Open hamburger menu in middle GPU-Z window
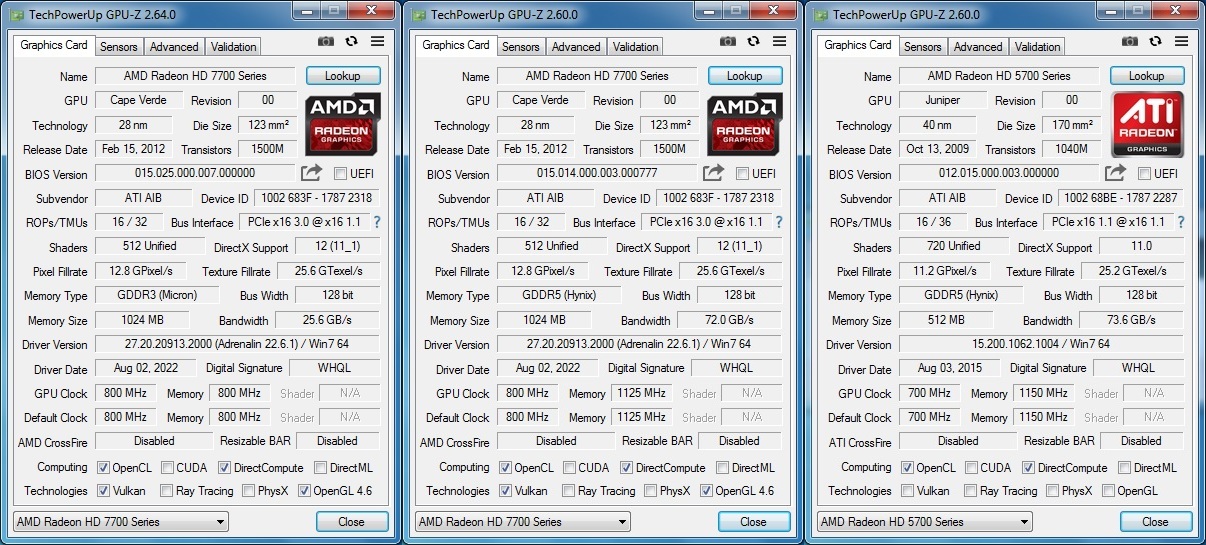1206x545 pixels. point(779,42)
